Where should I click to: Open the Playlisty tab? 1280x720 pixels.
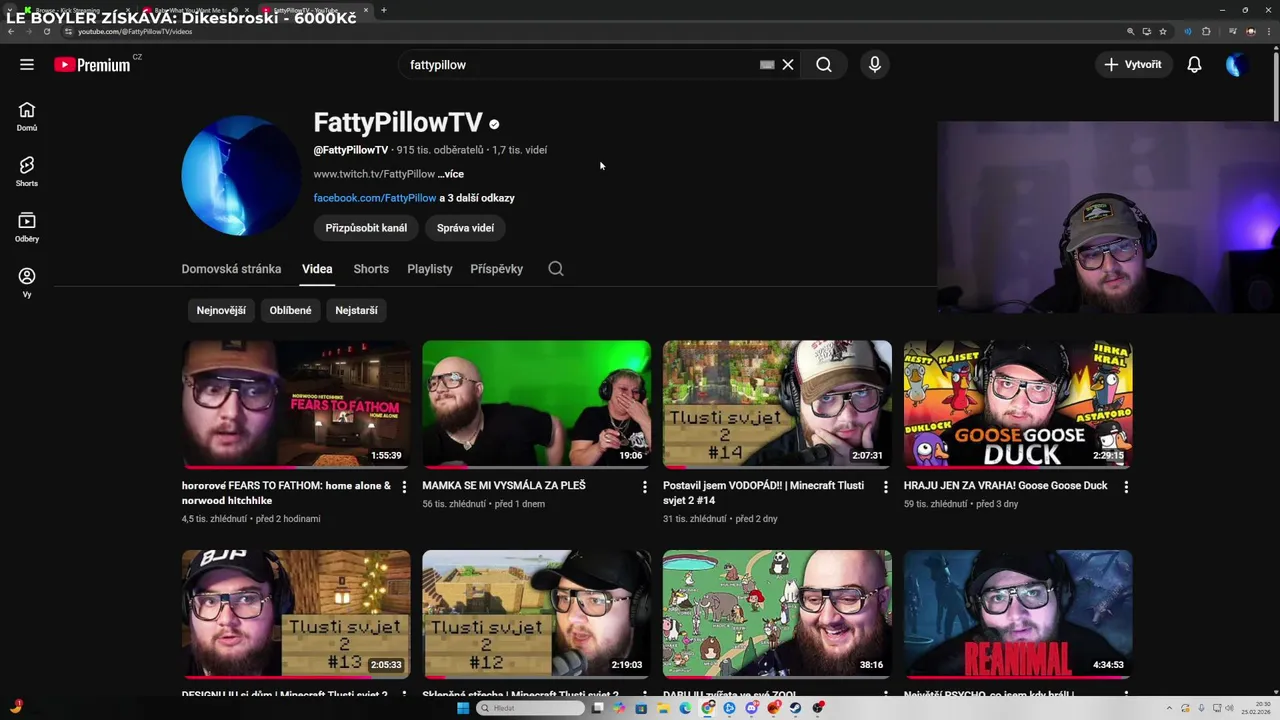pyautogui.click(x=430, y=269)
